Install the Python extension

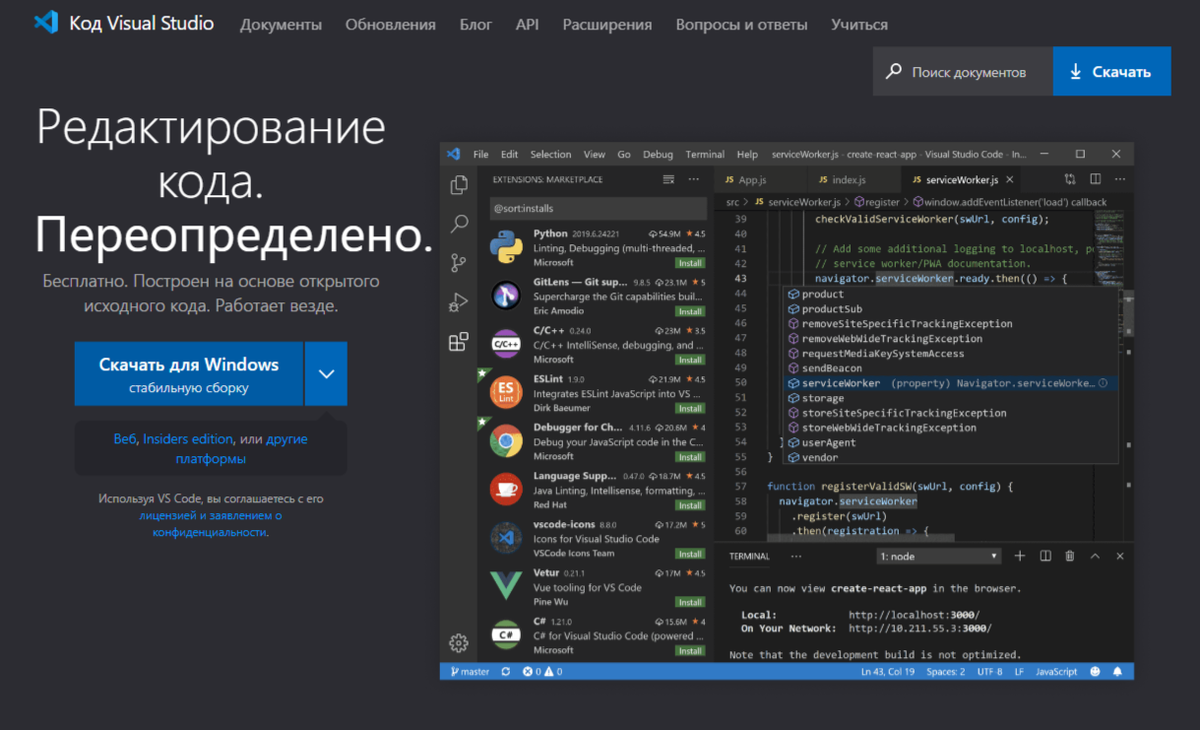[690, 263]
